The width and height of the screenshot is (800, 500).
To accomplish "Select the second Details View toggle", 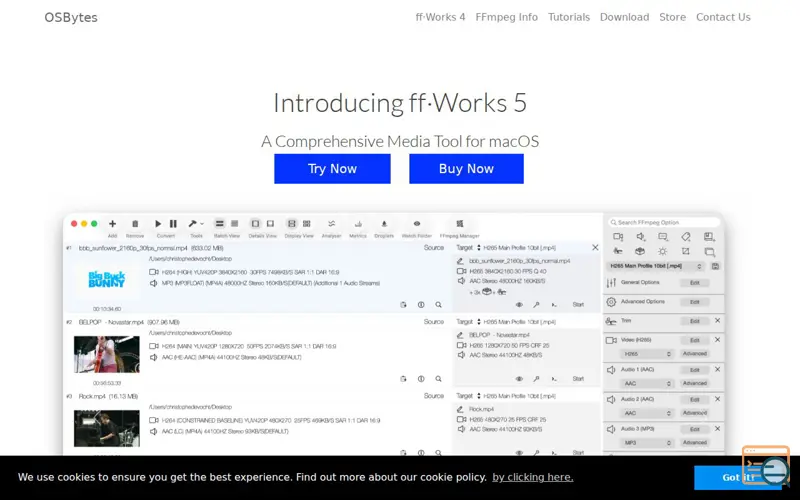I will point(270,223).
